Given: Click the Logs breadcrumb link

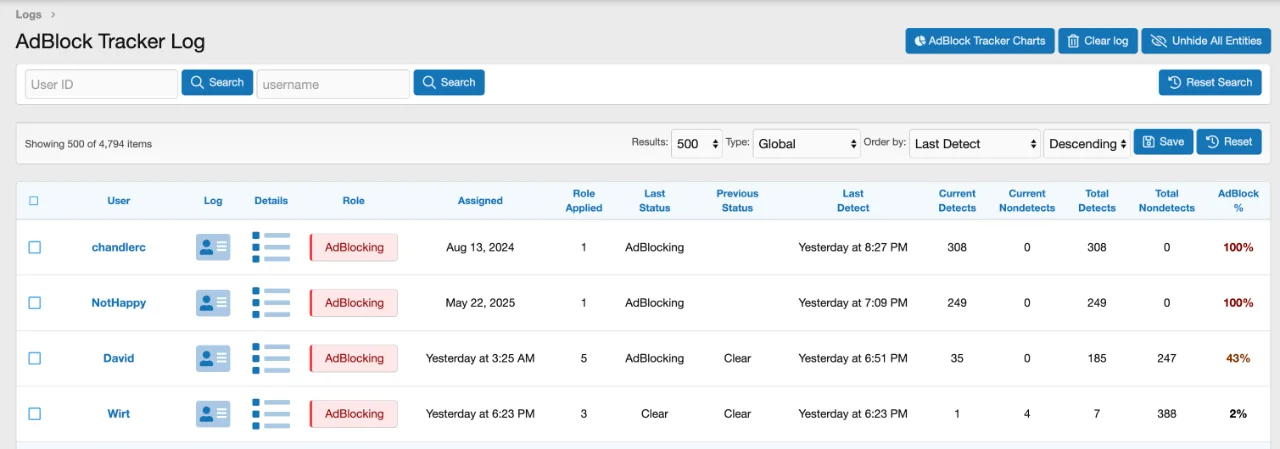Looking at the screenshot, I should point(29,14).
